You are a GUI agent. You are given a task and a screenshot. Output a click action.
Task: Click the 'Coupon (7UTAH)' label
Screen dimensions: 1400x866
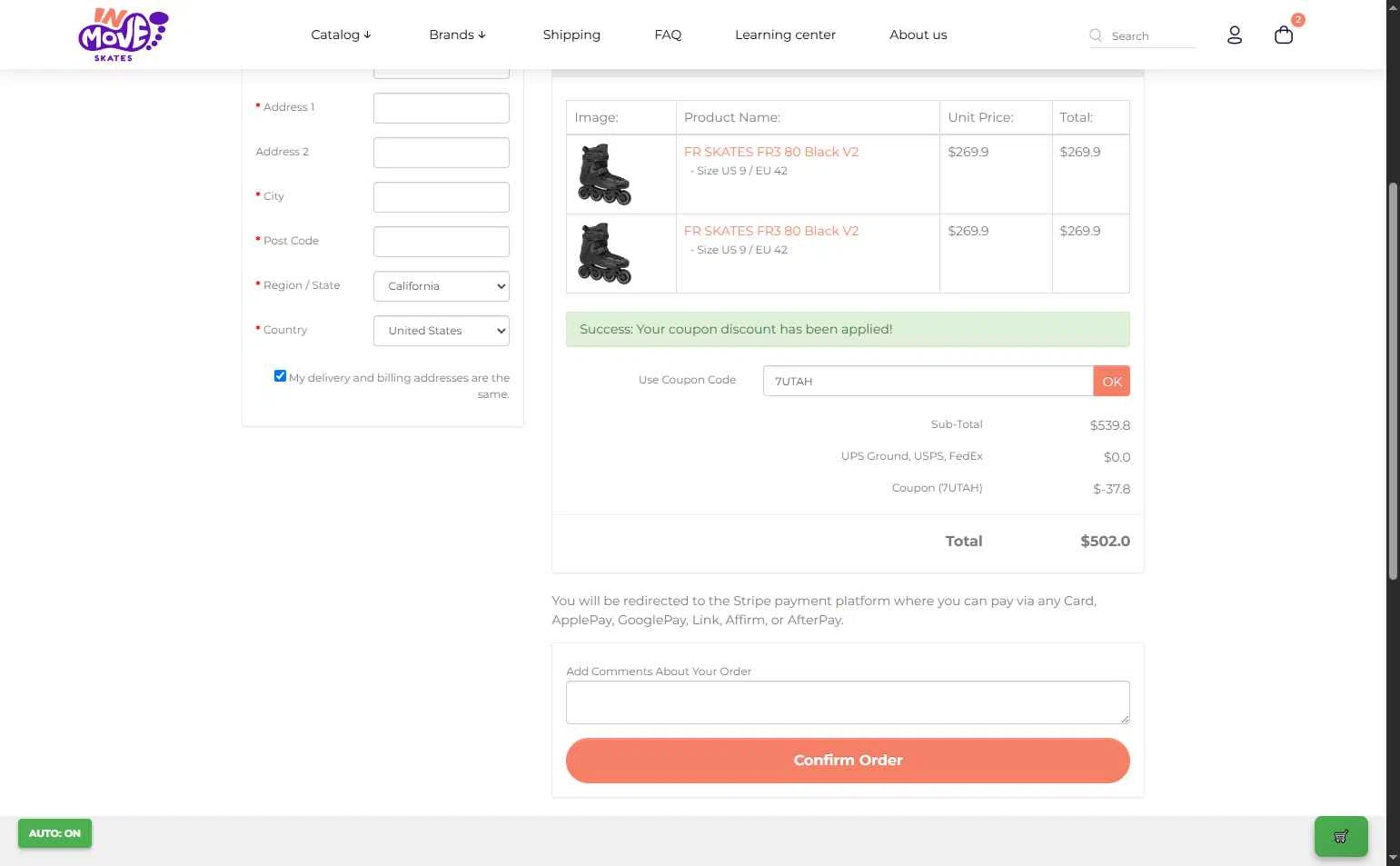pos(937,488)
